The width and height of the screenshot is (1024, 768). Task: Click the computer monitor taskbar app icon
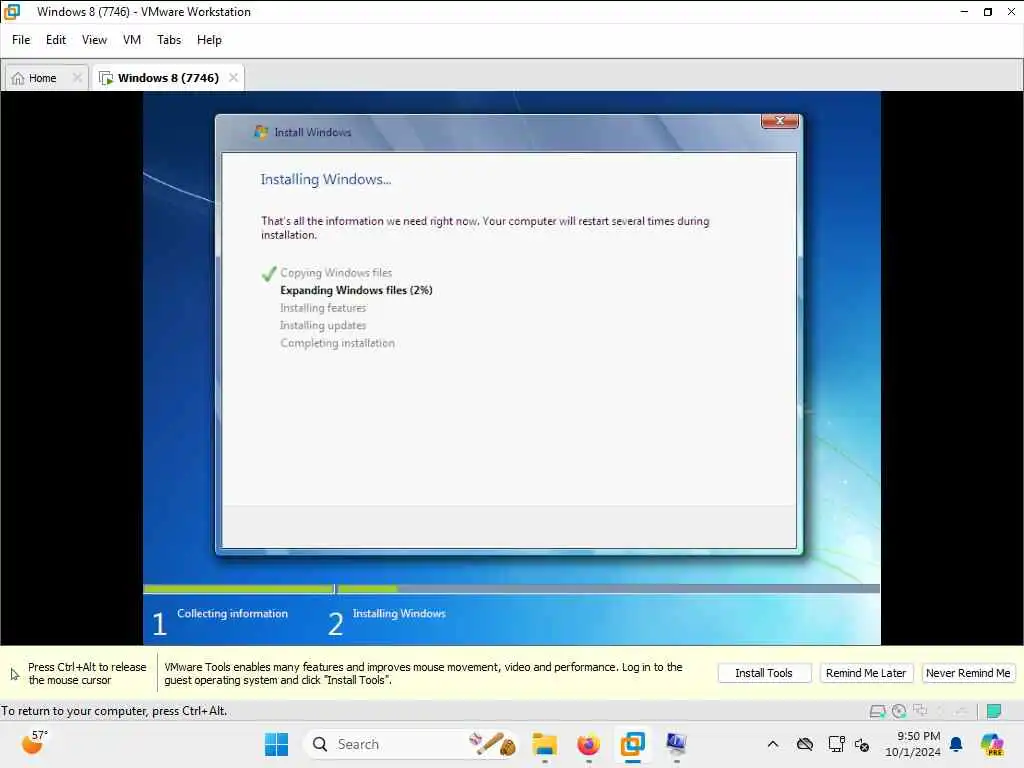coord(677,743)
